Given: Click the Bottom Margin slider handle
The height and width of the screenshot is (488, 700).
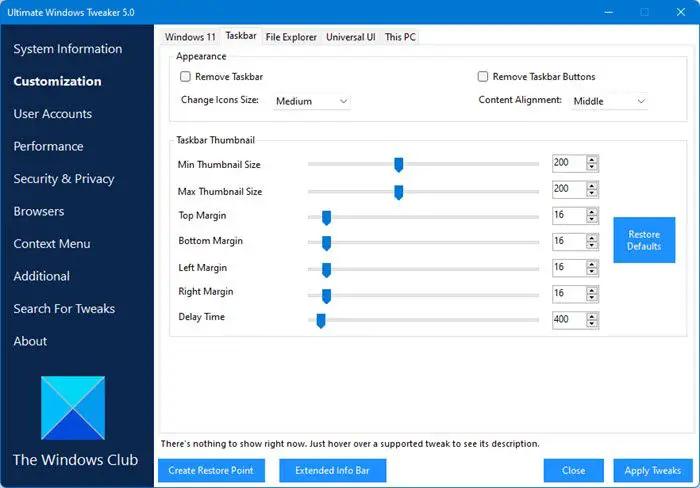Looking at the screenshot, I should pos(326,243).
